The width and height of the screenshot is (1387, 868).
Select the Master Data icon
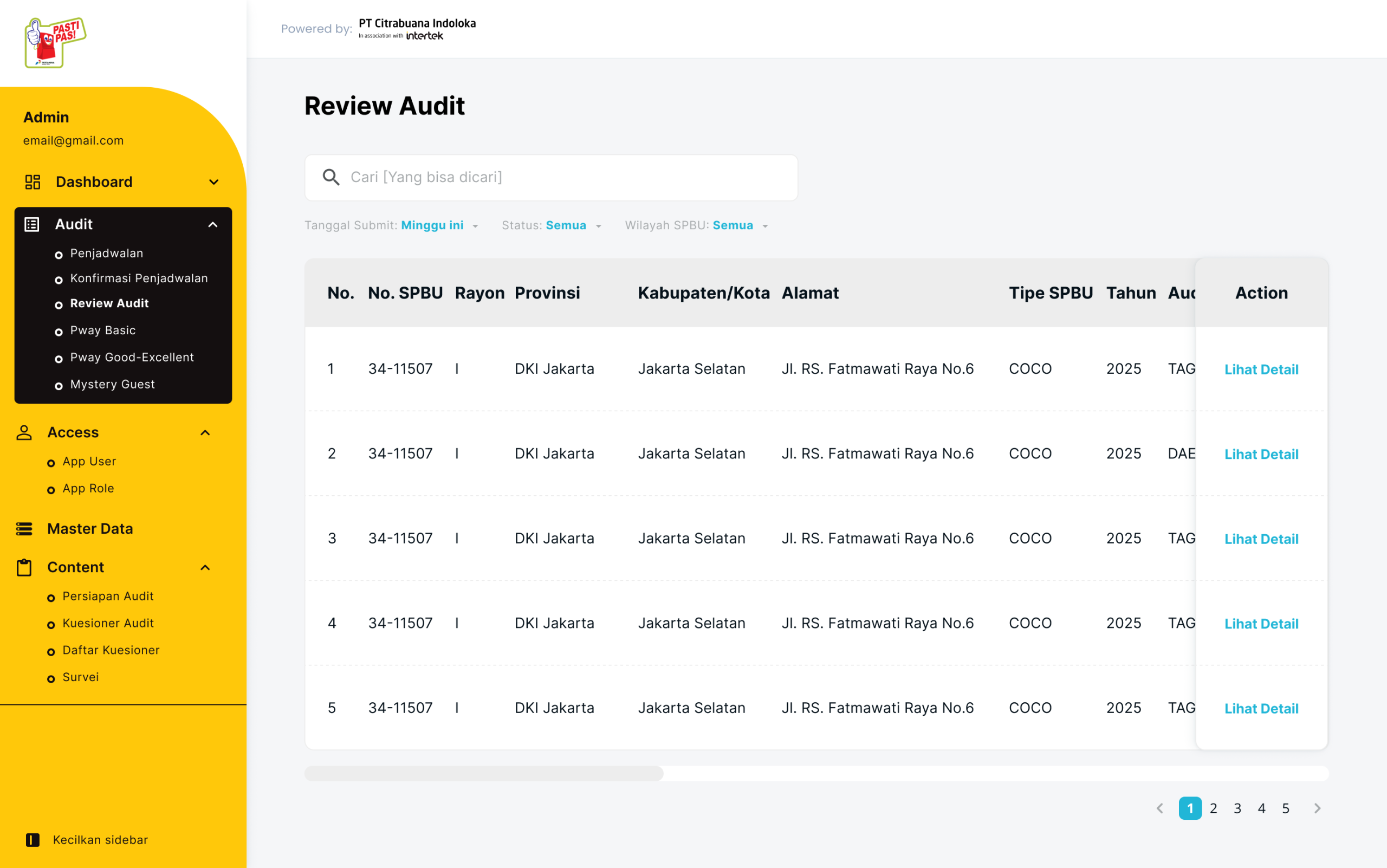[23, 528]
